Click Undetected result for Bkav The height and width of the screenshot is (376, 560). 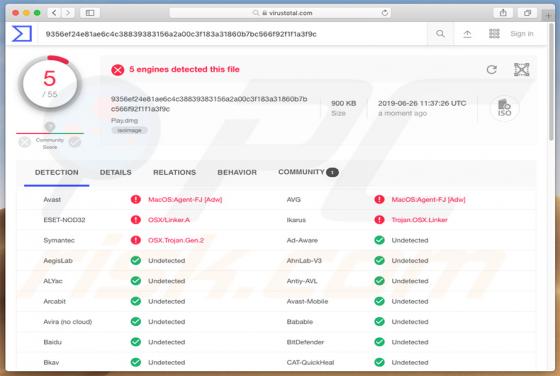point(166,362)
